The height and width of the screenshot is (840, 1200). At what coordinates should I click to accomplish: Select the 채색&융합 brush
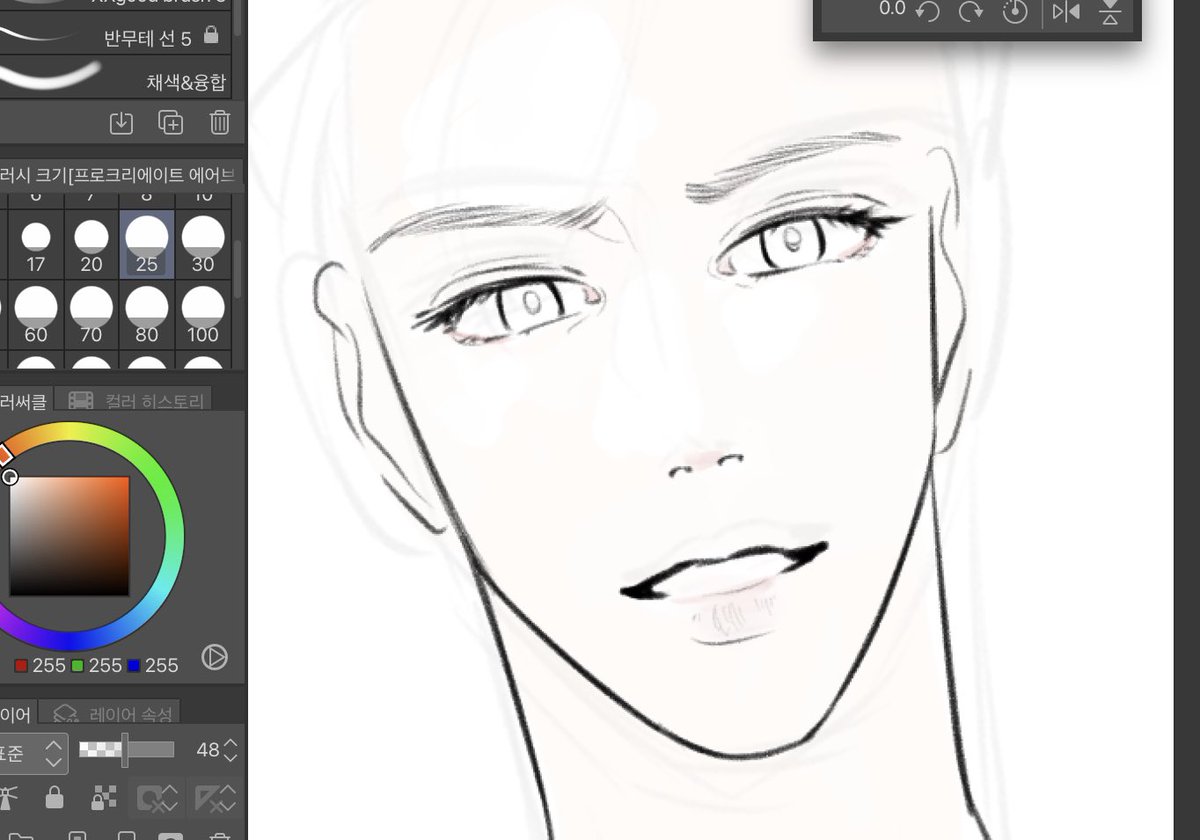coord(116,78)
